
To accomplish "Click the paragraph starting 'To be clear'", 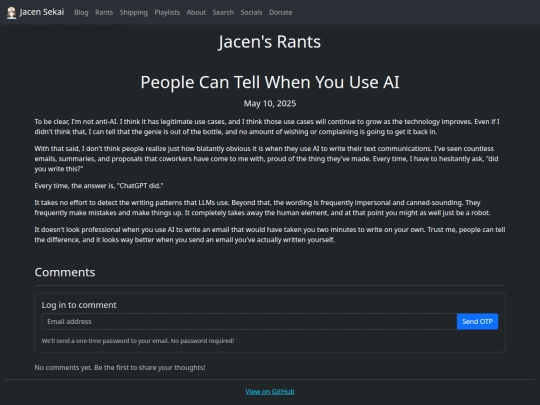I will [x=267, y=127].
